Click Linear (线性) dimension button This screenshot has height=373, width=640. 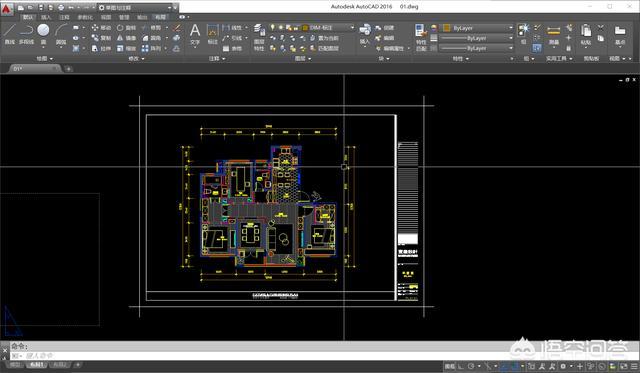pyautogui.click(x=233, y=28)
